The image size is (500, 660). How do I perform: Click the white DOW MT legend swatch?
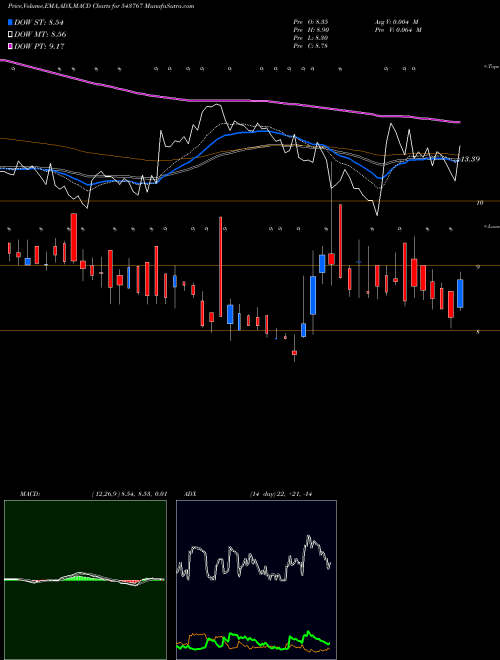10,35
